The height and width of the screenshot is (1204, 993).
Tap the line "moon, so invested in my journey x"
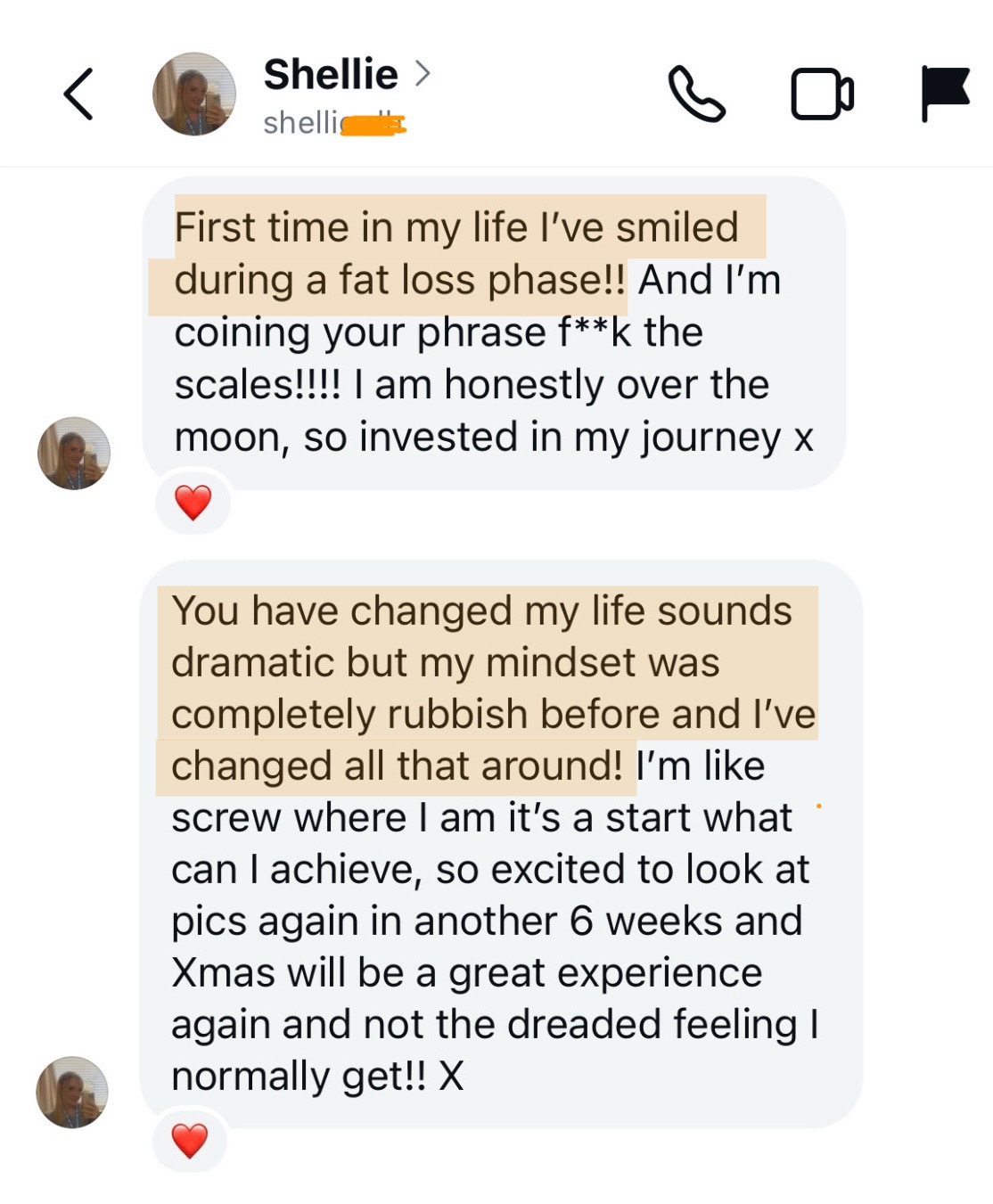493,438
